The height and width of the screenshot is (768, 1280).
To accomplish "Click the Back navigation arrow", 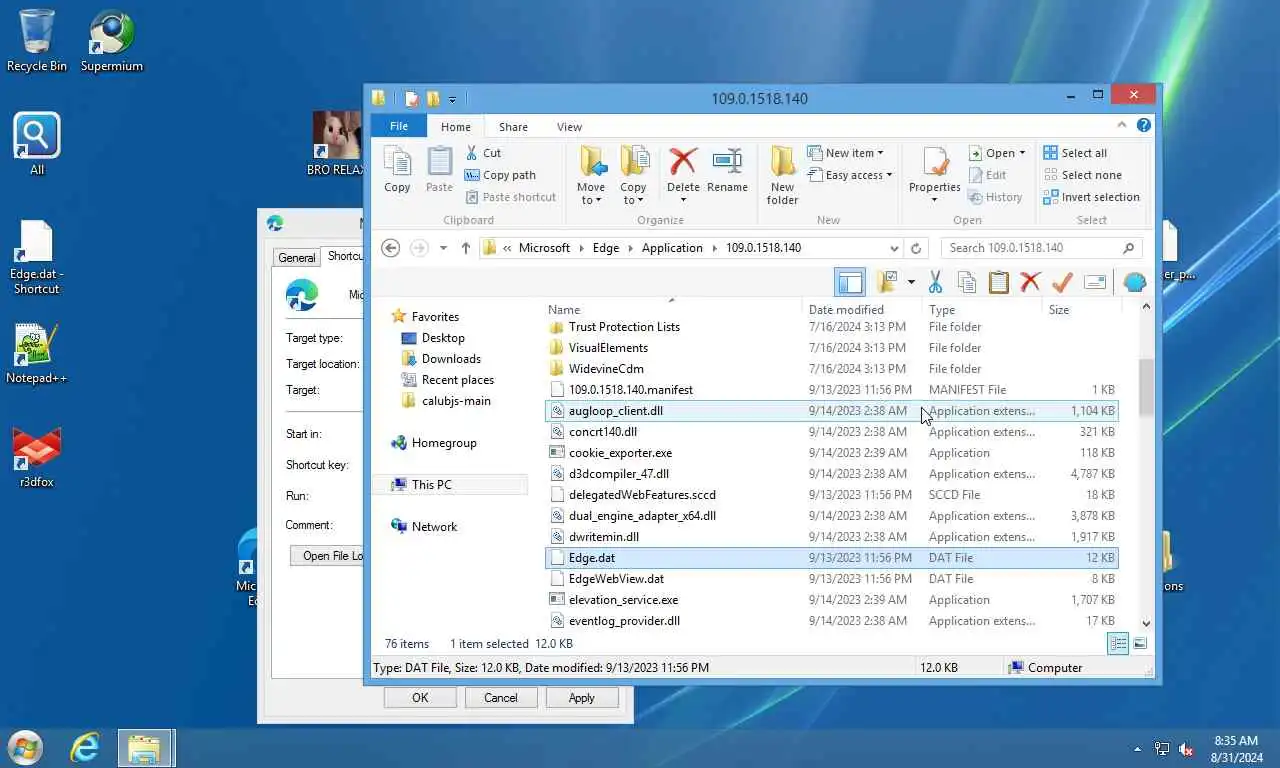I will coord(391,248).
